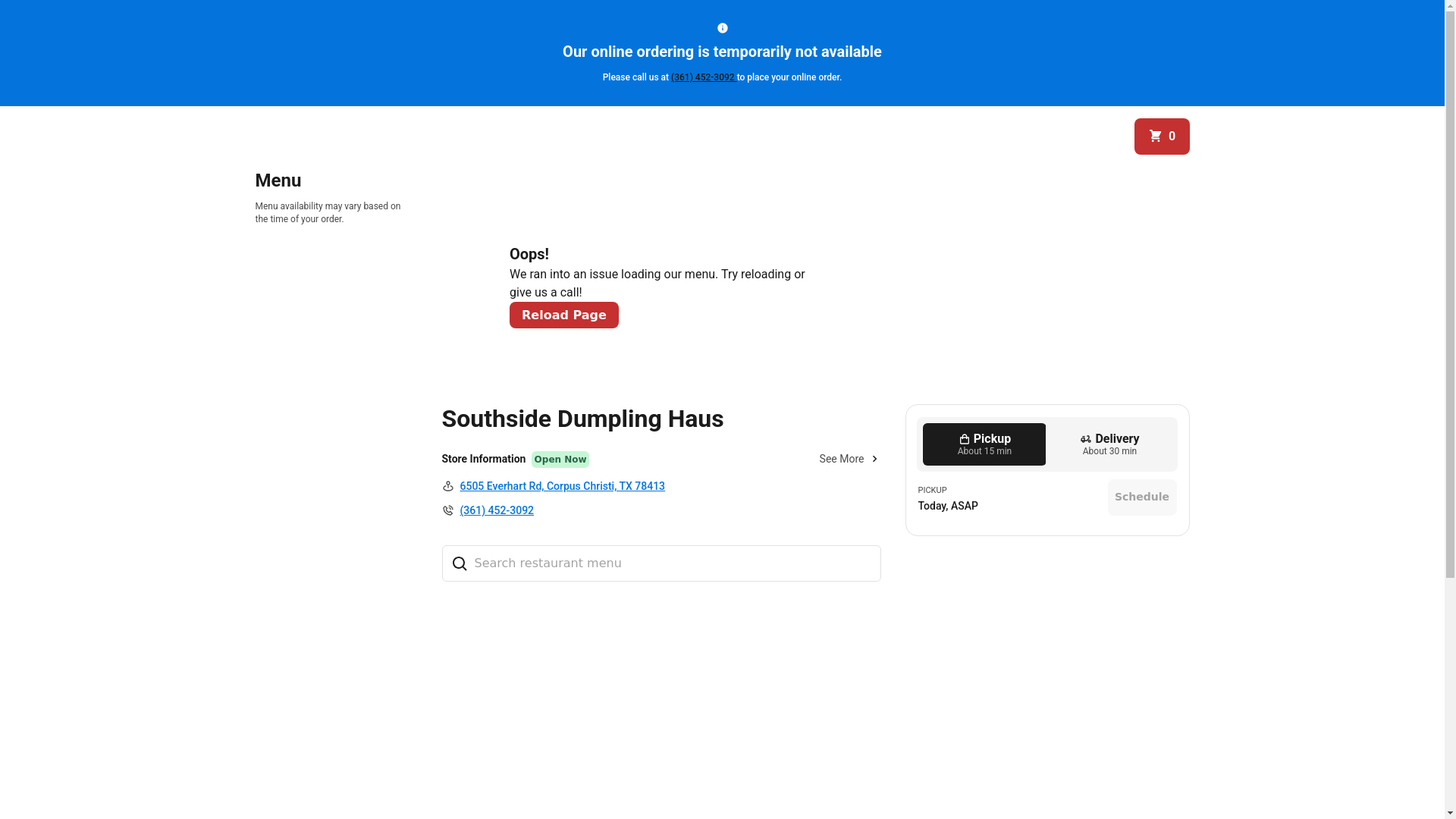Viewport: 1456px width, 819px height.
Task: Click the Today, ASAP pickup time
Action: pos(948,506)
